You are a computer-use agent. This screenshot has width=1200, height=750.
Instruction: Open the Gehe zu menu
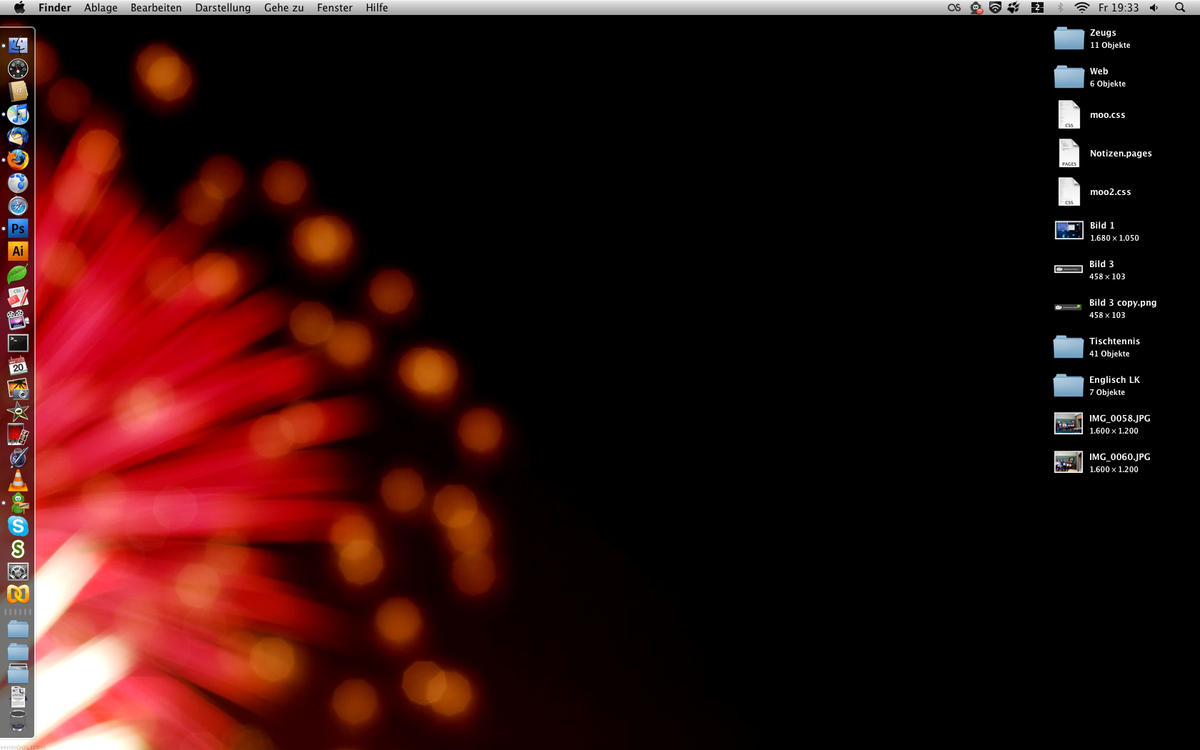(x=284, y=8)
